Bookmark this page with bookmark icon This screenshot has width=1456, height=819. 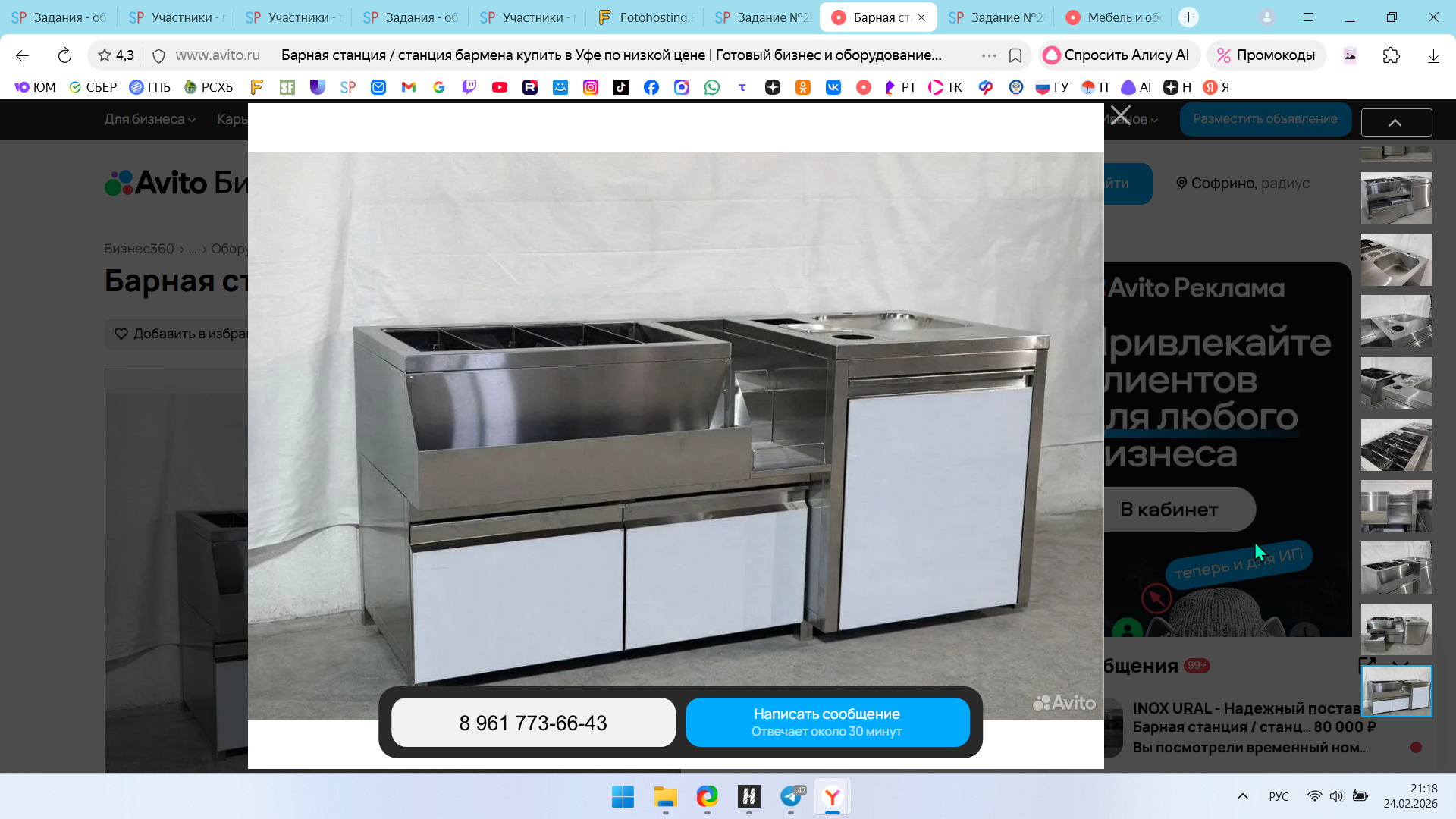point(1015,55)
